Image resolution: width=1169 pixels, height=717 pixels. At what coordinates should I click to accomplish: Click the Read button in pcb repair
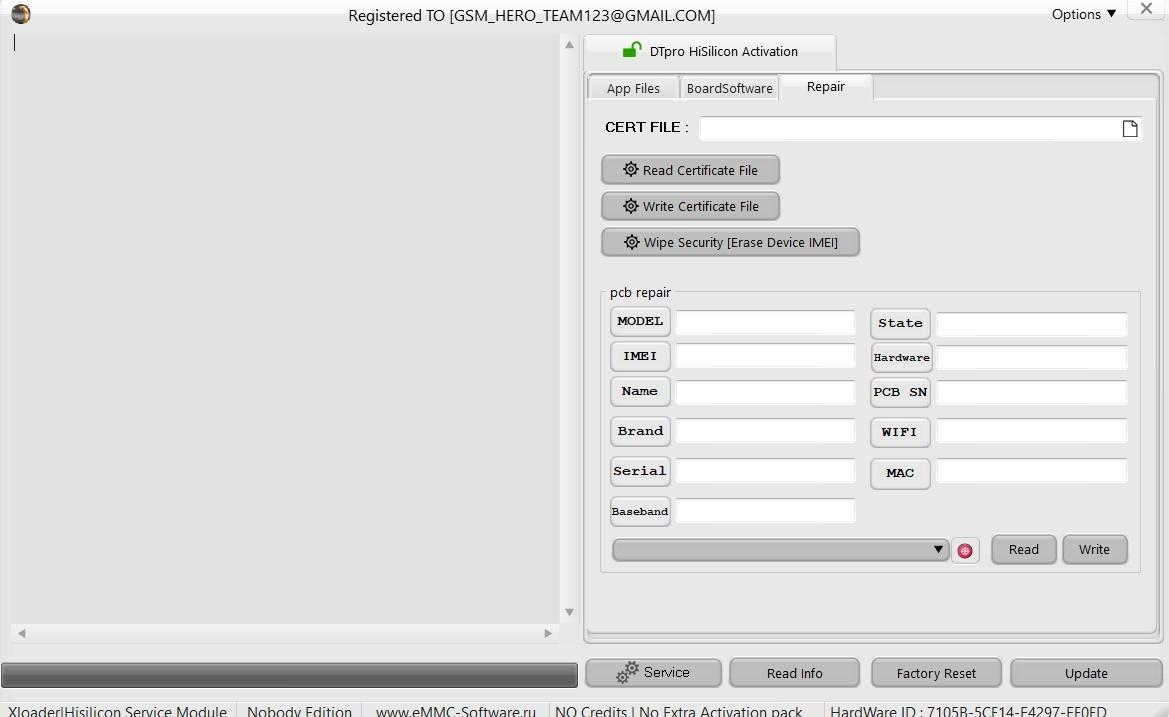[x=1023, y=549]
